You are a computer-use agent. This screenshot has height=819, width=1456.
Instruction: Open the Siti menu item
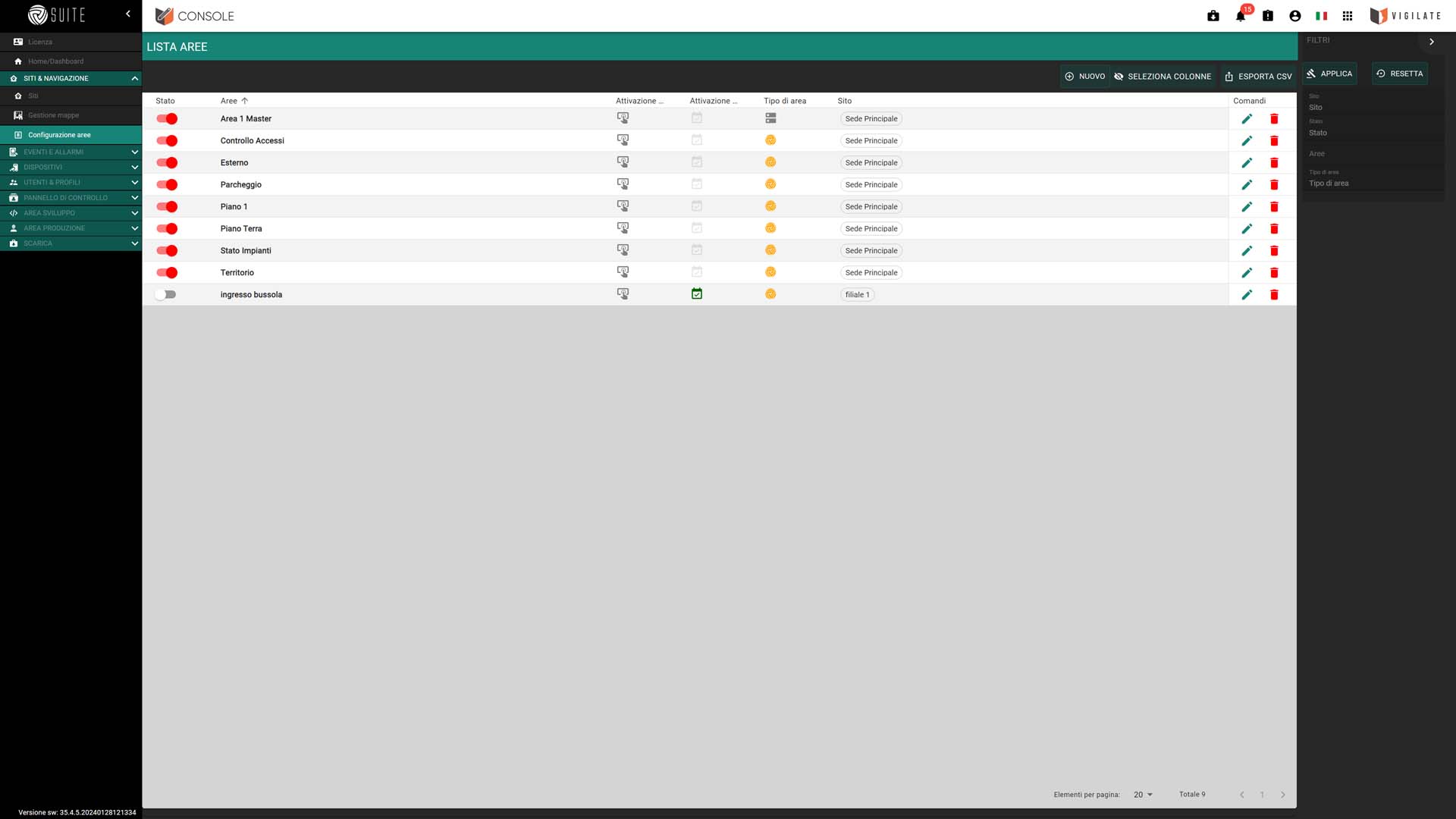pyautogui.click(x=71, y=96)
